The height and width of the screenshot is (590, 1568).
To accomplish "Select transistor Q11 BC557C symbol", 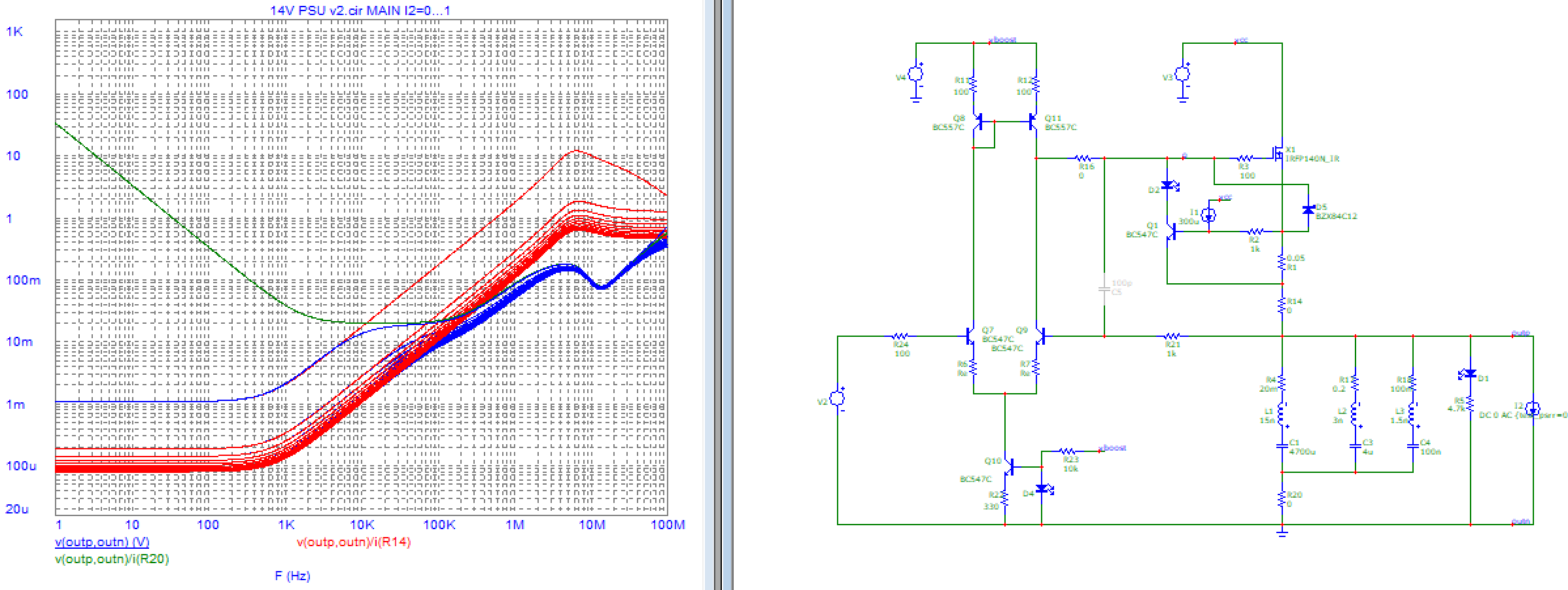I will click(1033, 122).
